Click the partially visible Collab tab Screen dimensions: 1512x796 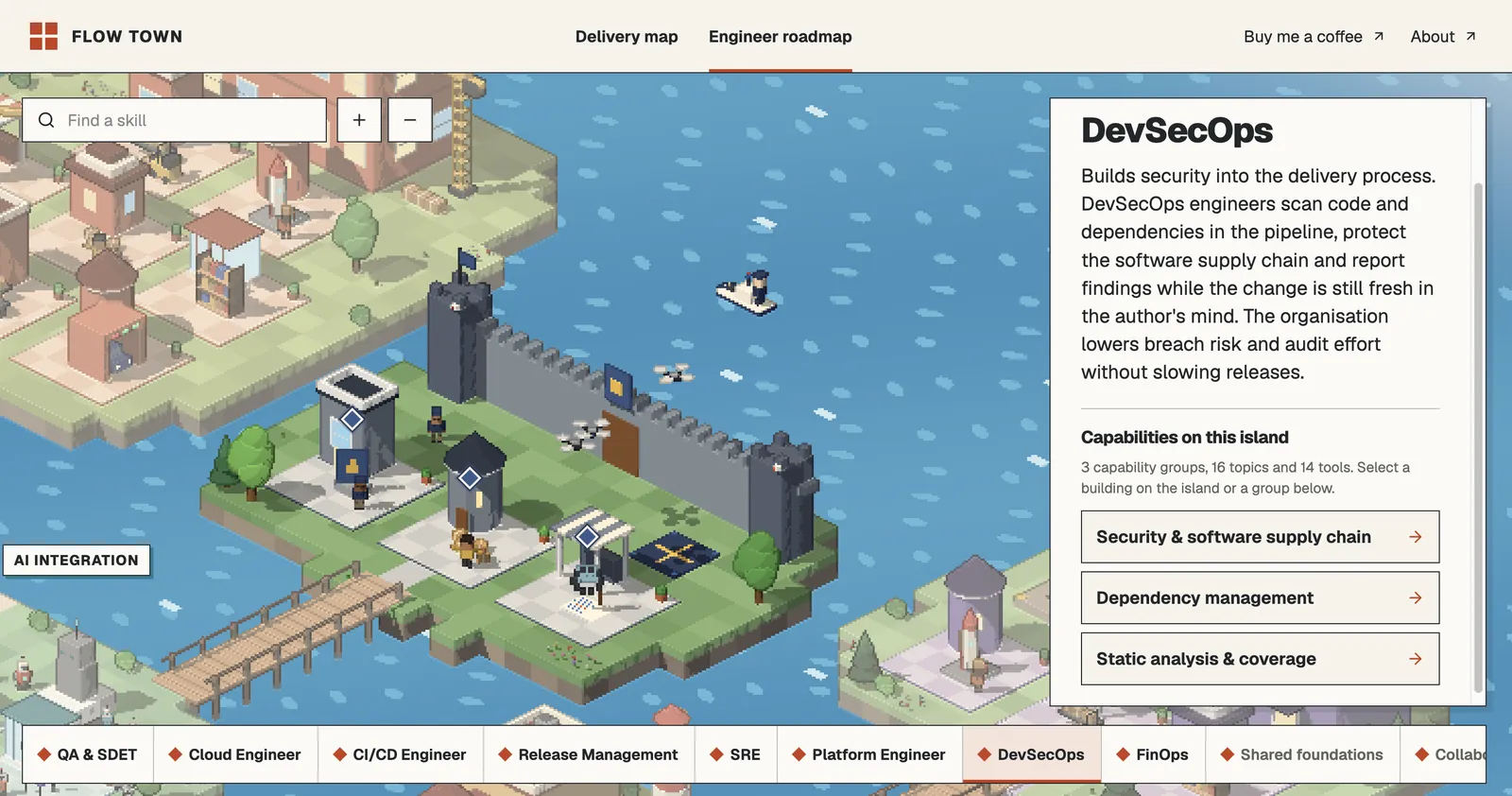[1443, 754]
